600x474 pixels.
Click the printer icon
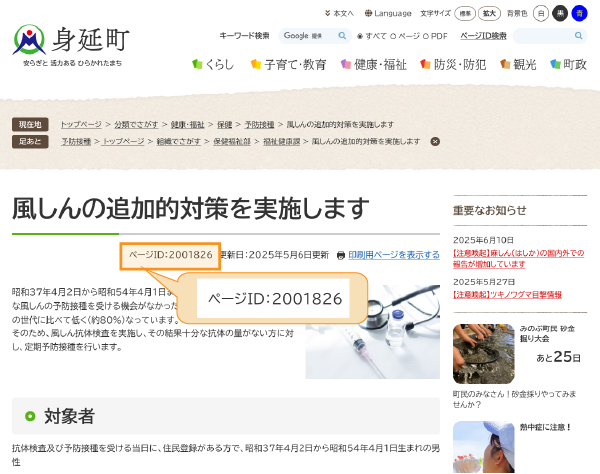[341, 255]
